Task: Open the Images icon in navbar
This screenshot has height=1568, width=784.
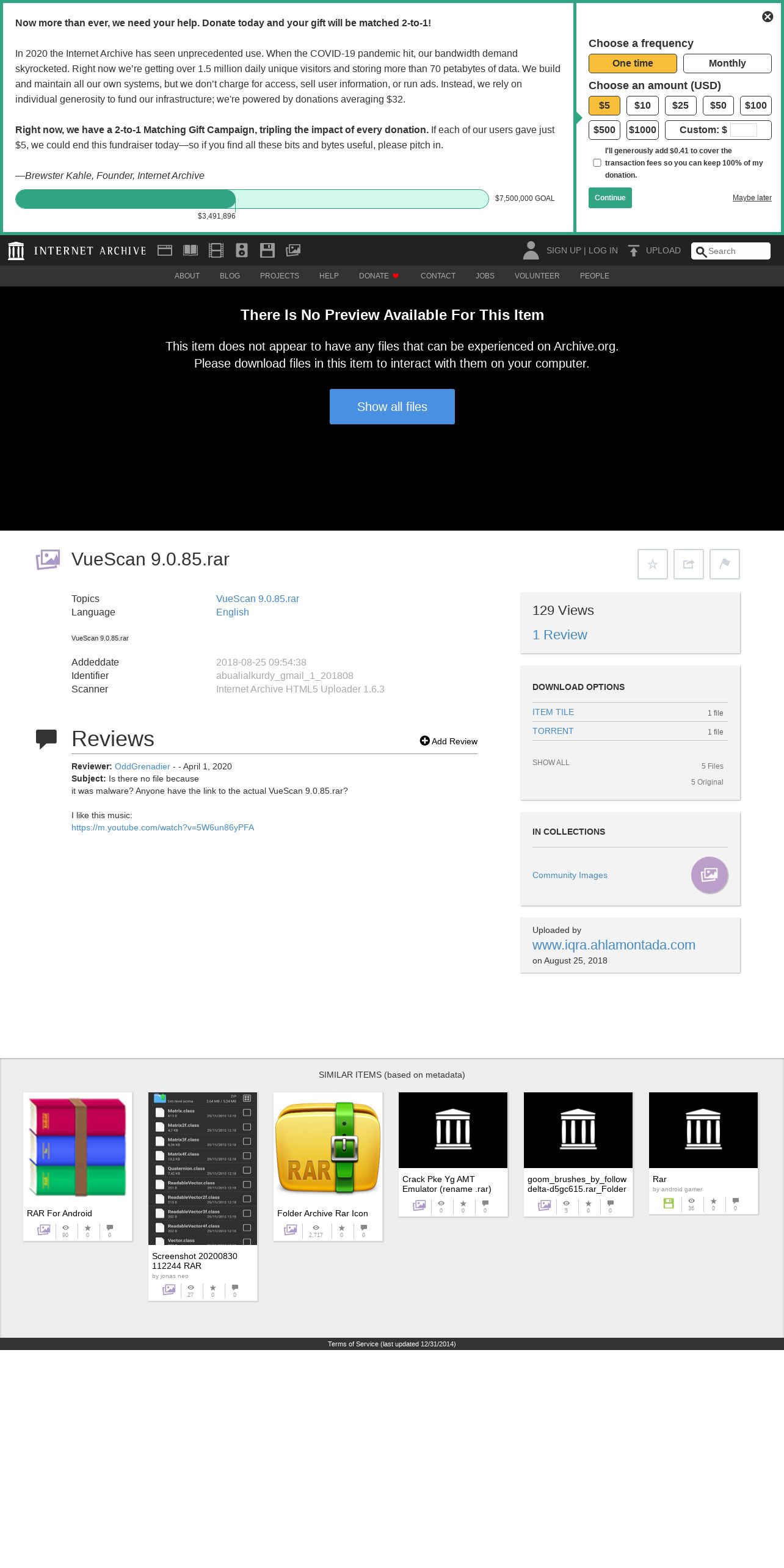Action: (x=293, y=250)
